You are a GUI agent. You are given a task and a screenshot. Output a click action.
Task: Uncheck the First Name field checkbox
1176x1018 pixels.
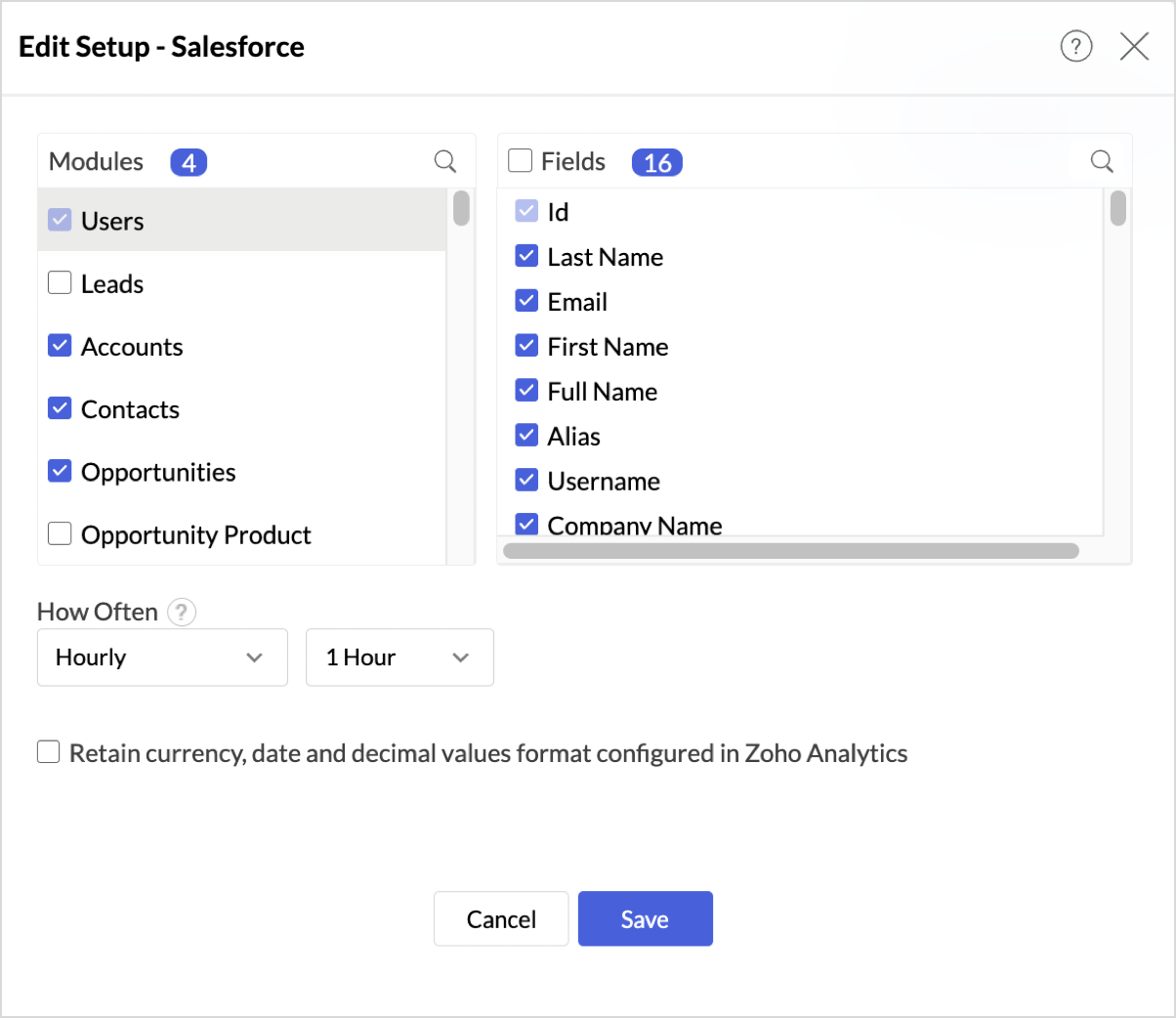click(x=526, y=345)
